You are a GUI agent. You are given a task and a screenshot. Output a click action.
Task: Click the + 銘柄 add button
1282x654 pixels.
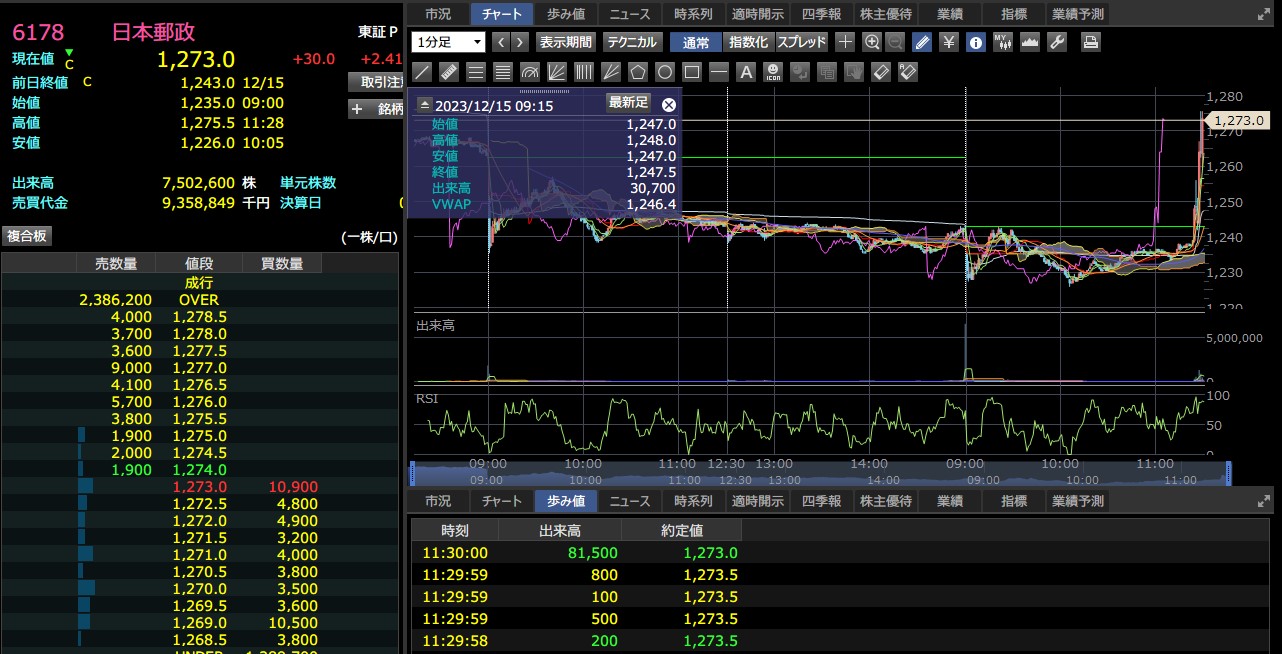pos(376,109)
